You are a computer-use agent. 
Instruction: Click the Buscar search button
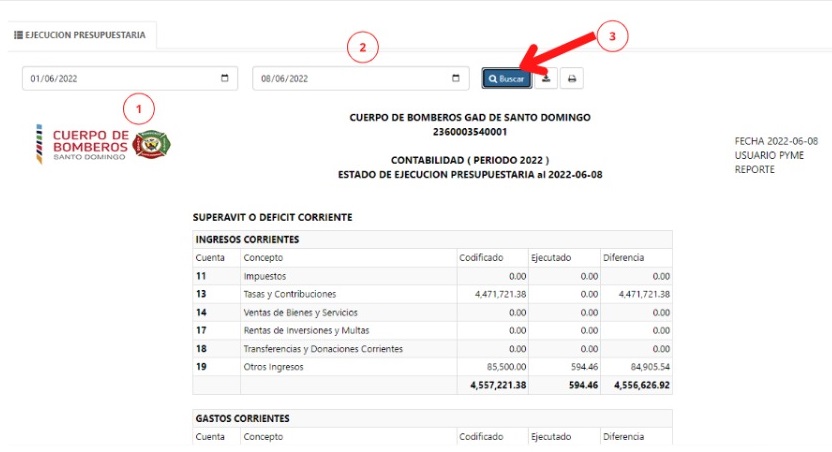(x=507, y=79)
